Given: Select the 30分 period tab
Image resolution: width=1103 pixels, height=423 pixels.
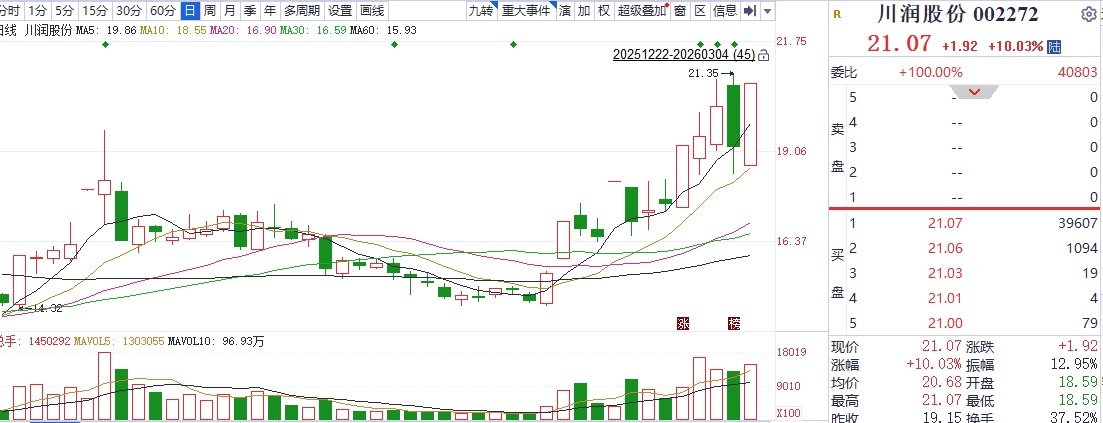Looking at the screenshot, I should [128, 11].
